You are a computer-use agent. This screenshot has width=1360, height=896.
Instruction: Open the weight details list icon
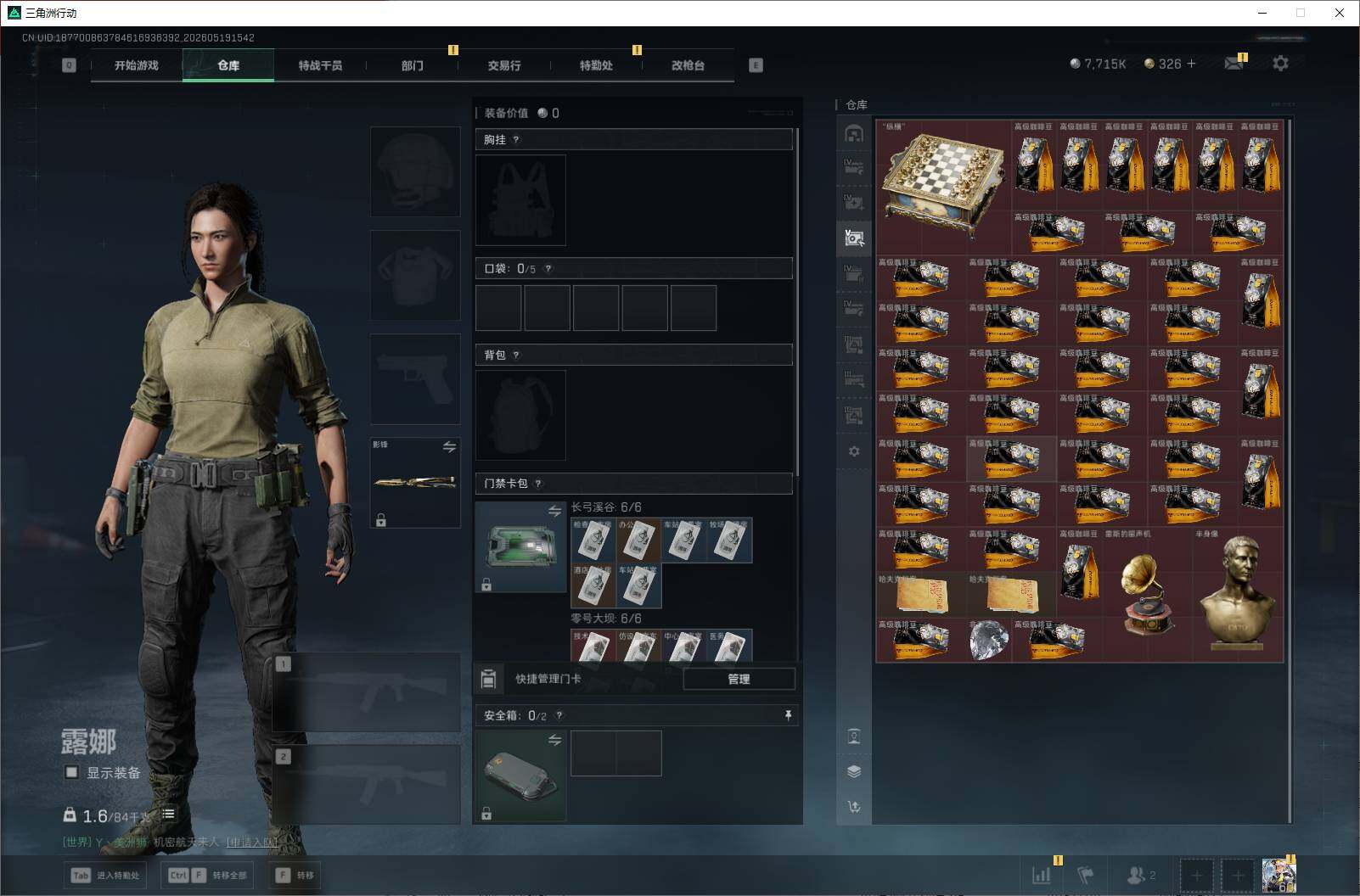pyautogui.click(x=169, y=814)
